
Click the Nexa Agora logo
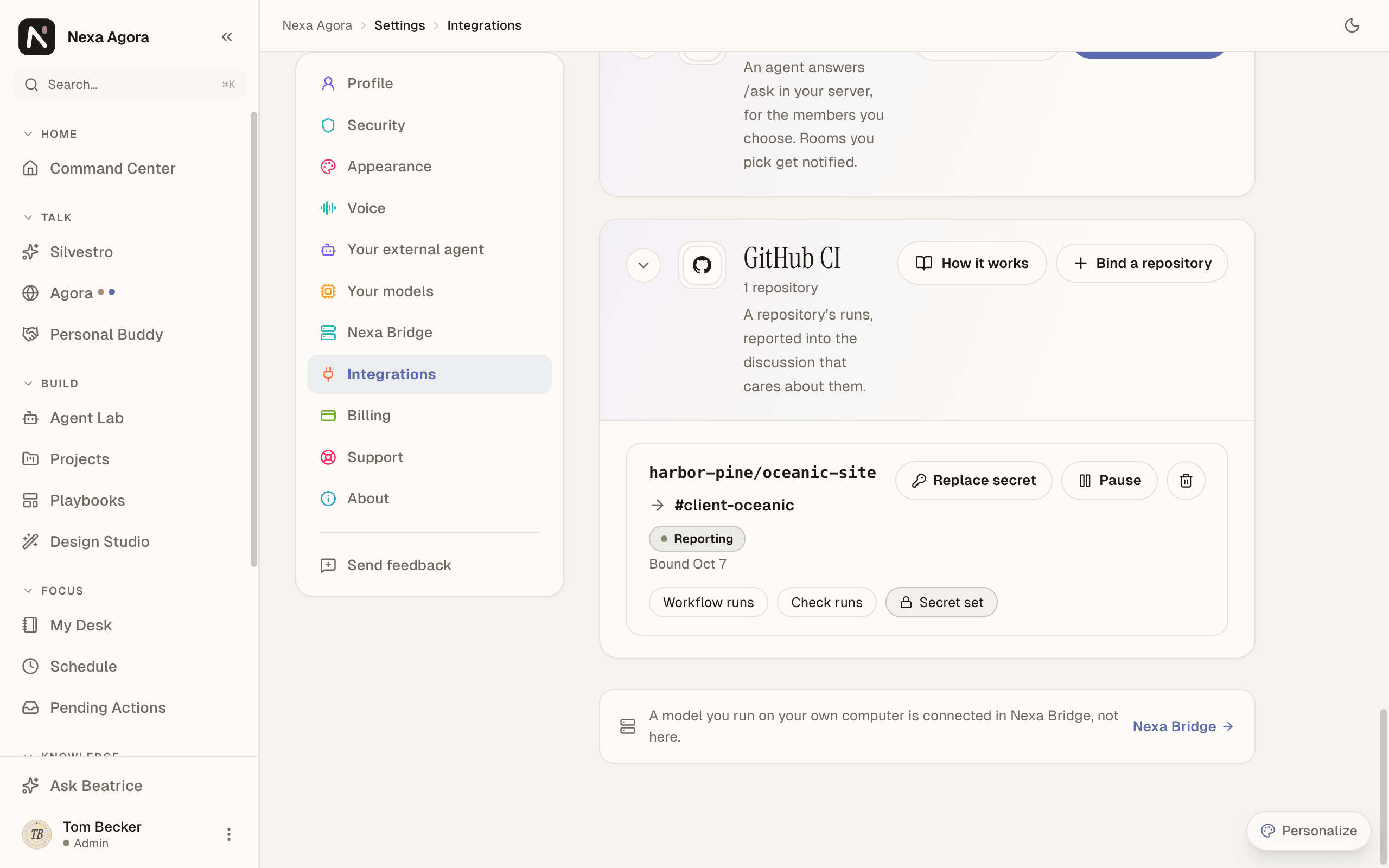37,37
